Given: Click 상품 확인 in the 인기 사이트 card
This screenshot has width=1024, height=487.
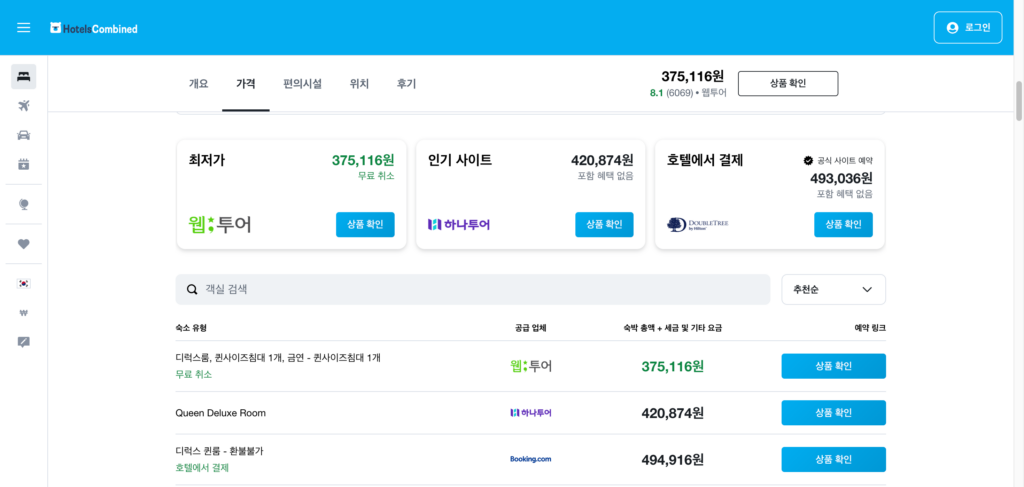Looking at the screenshot, I should pos(604,225).
